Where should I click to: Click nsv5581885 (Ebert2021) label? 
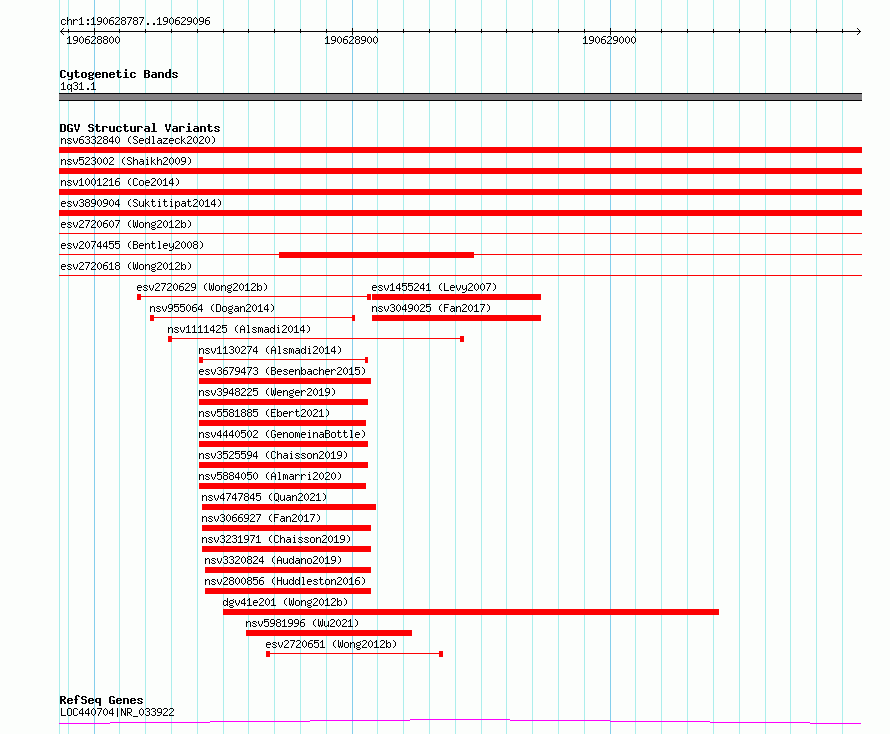coord(264,413)
